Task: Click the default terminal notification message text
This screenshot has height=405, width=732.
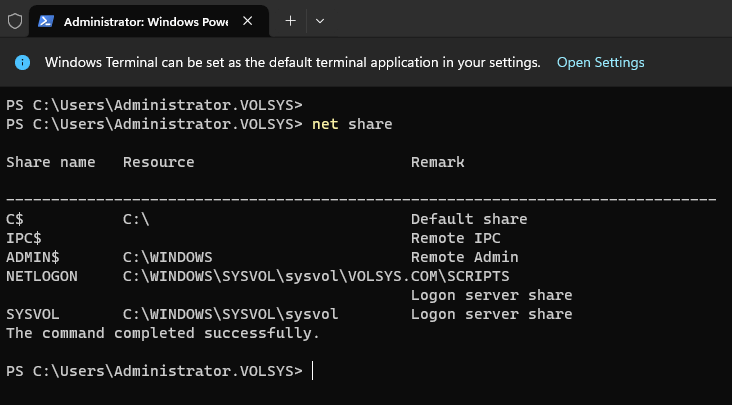Action: [292, 62]
